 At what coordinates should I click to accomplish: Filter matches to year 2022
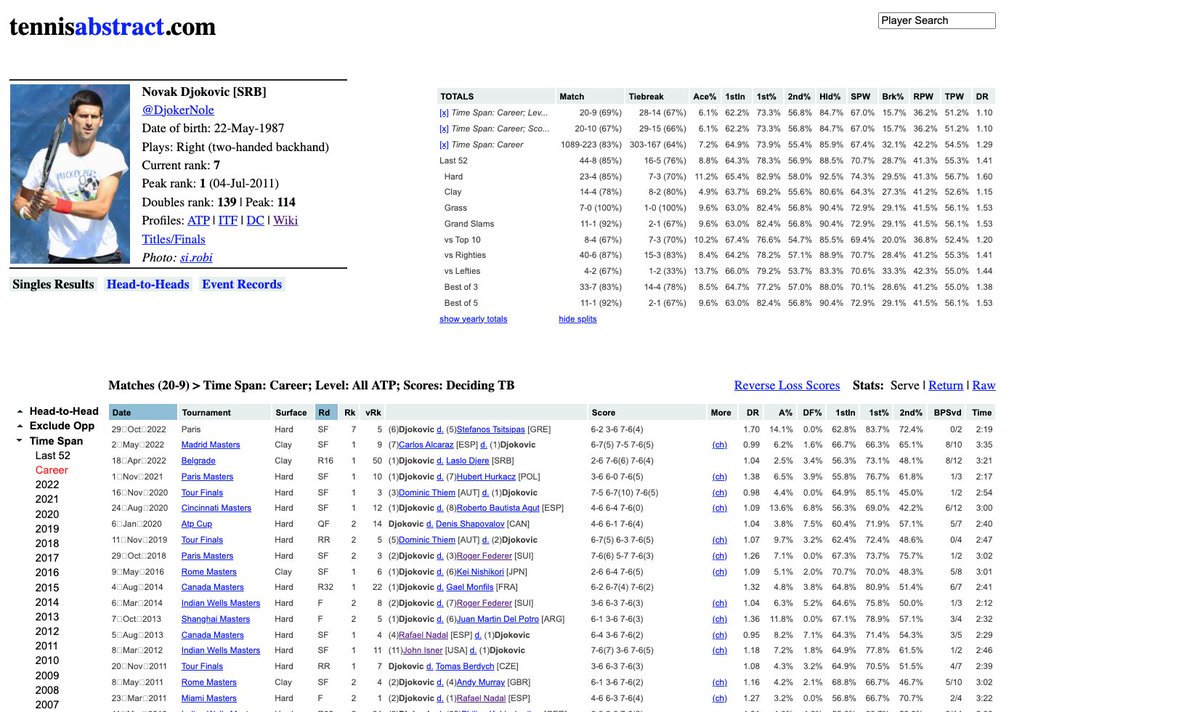47,484
